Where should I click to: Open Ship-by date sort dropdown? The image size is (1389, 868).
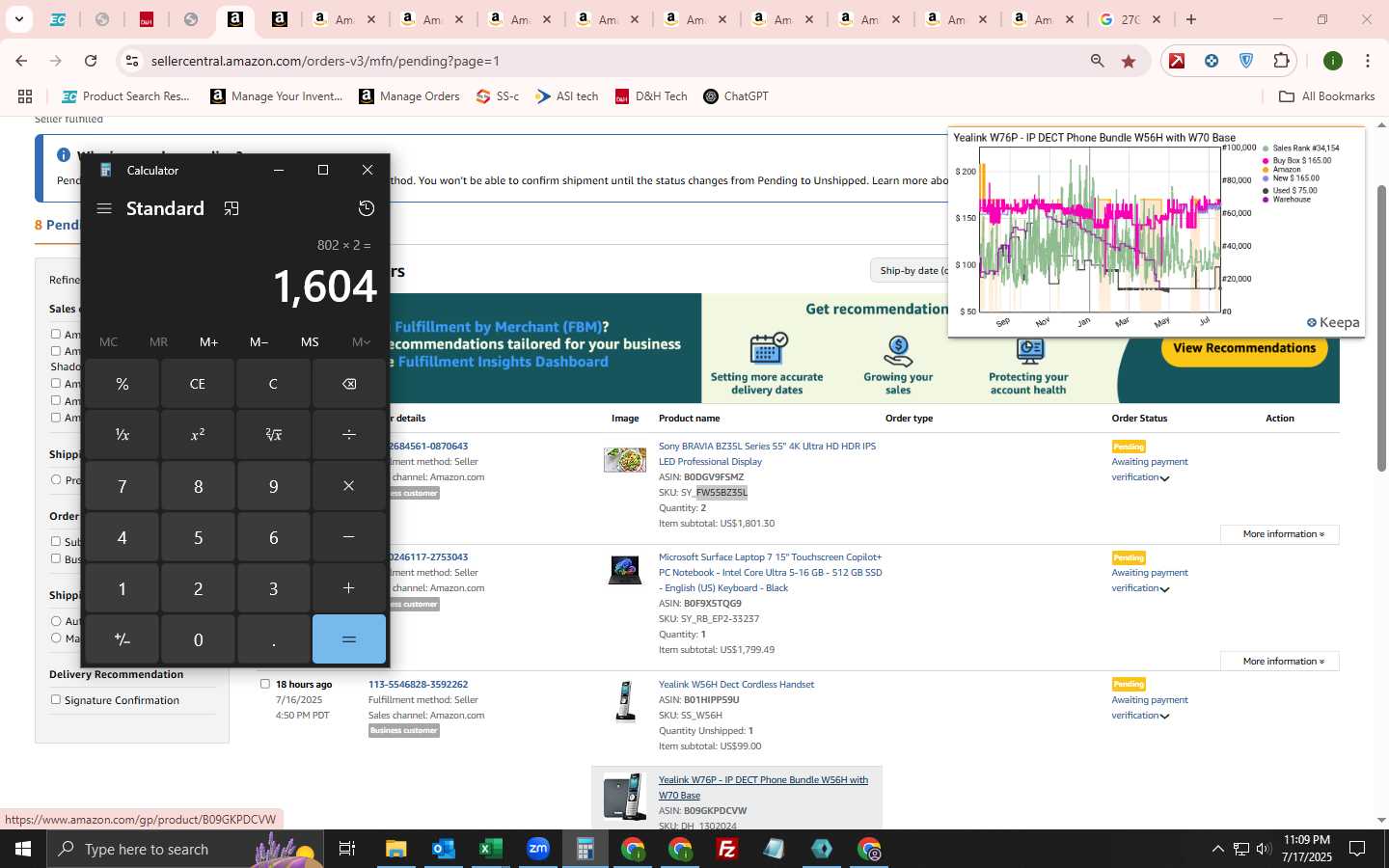point(912,270)
